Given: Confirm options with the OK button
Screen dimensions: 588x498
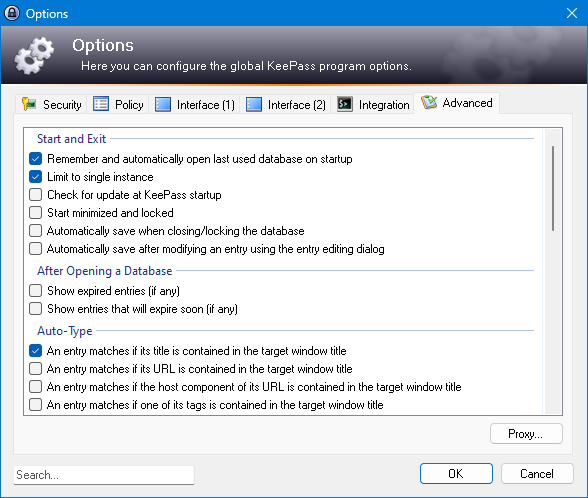Looking at the screenshot, I should pyautogui.click(x=456, y=474).
